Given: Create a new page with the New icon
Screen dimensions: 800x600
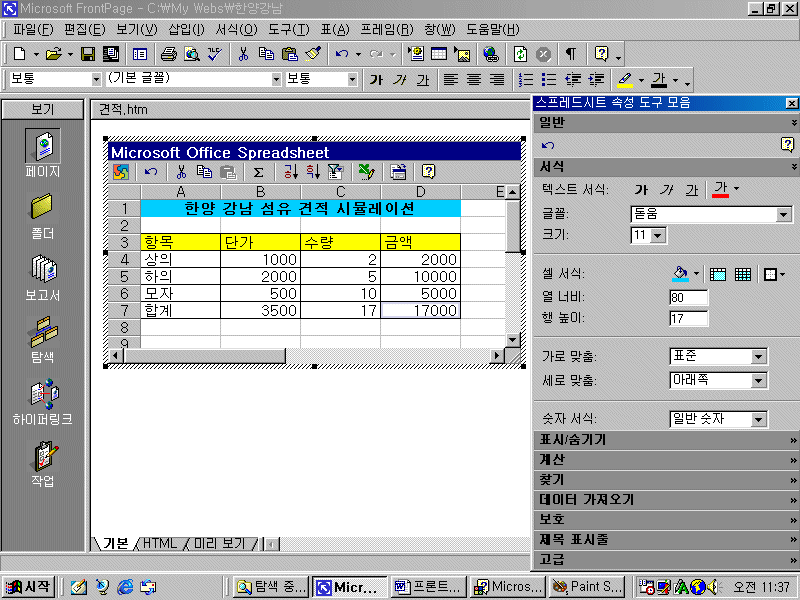Looking at the screenshot, I should (19, 54).
